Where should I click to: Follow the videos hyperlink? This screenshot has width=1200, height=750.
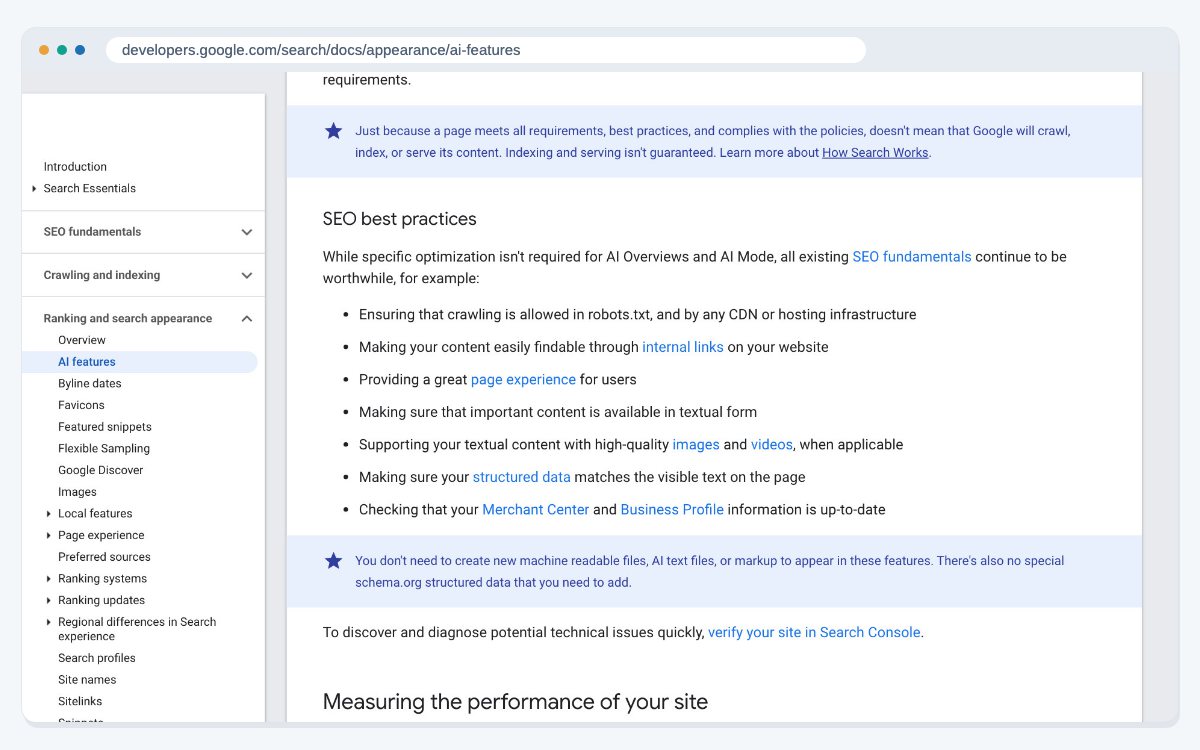click(x=772, y=445)
